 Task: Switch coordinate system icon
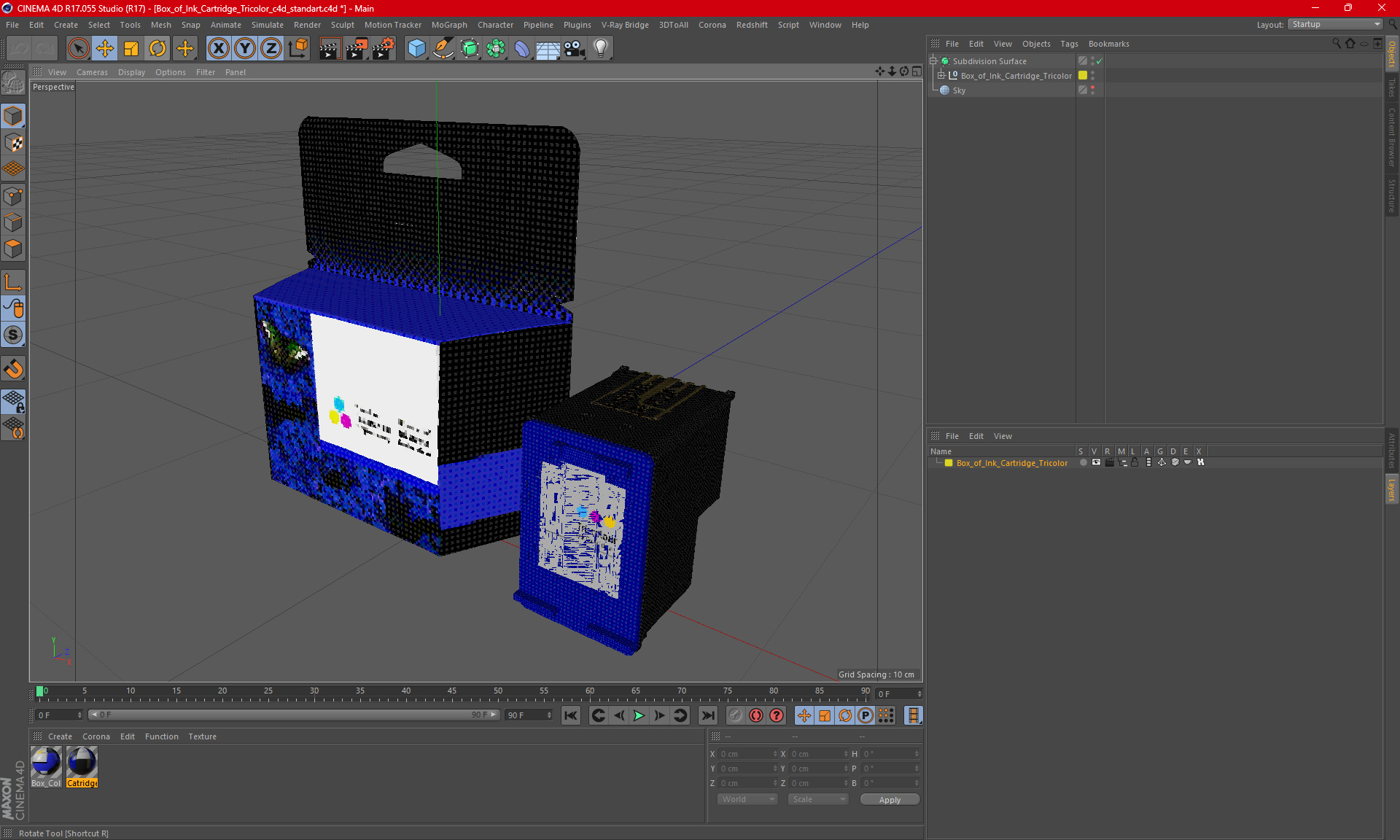click(x=298, y=48)
